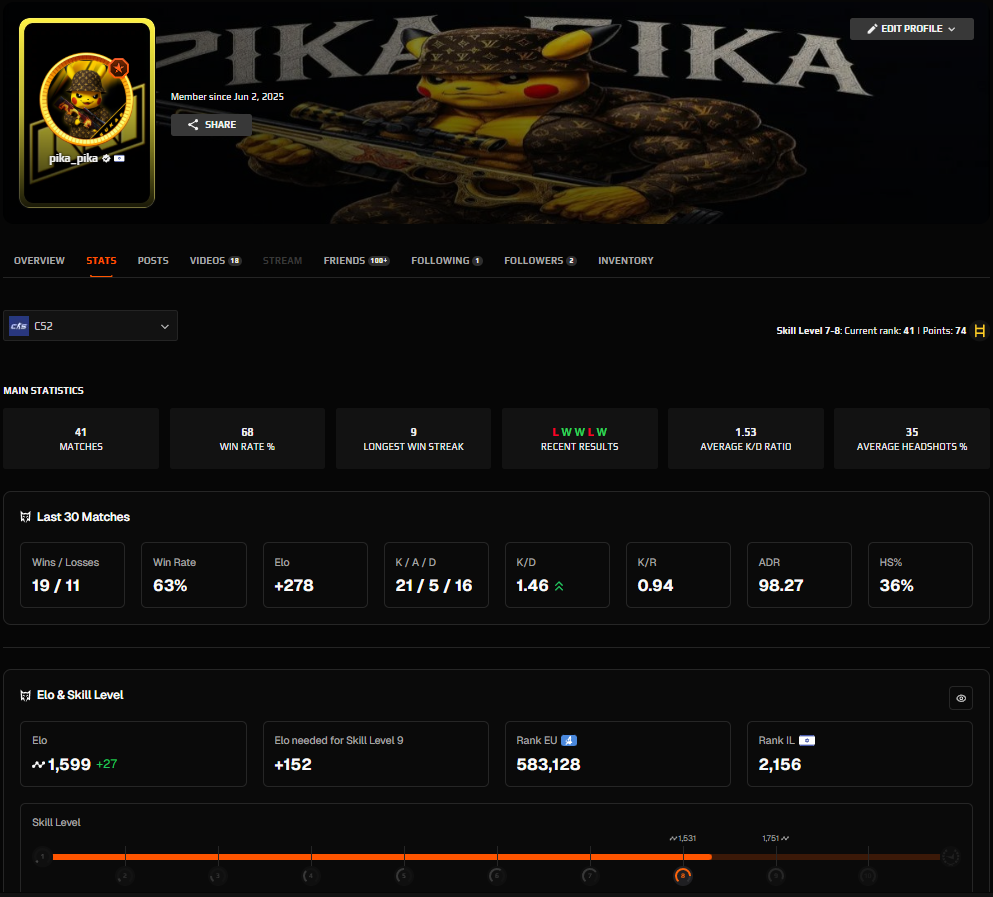
Task: Click the 1,531 marker on skill bar
Action: tap(683, 838)
